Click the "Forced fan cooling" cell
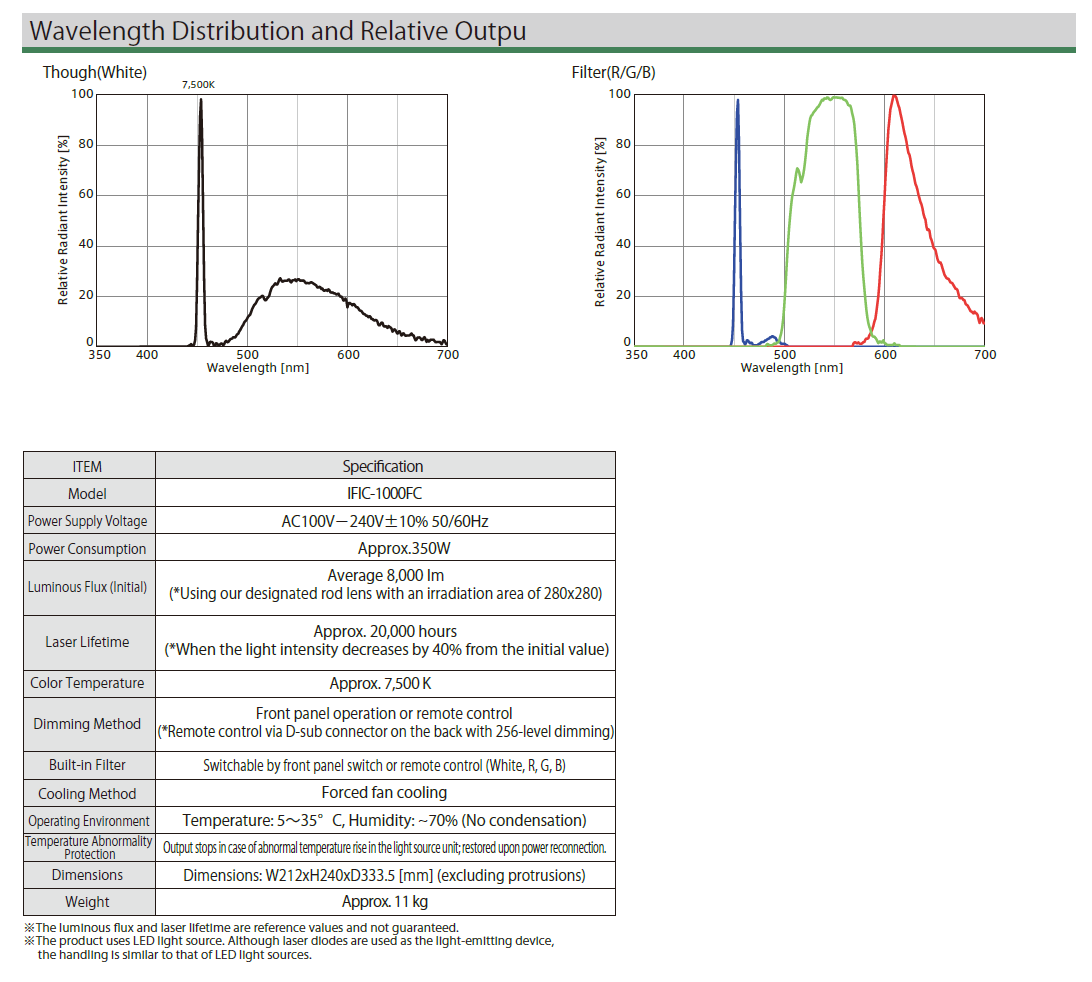 click(385, 793)
